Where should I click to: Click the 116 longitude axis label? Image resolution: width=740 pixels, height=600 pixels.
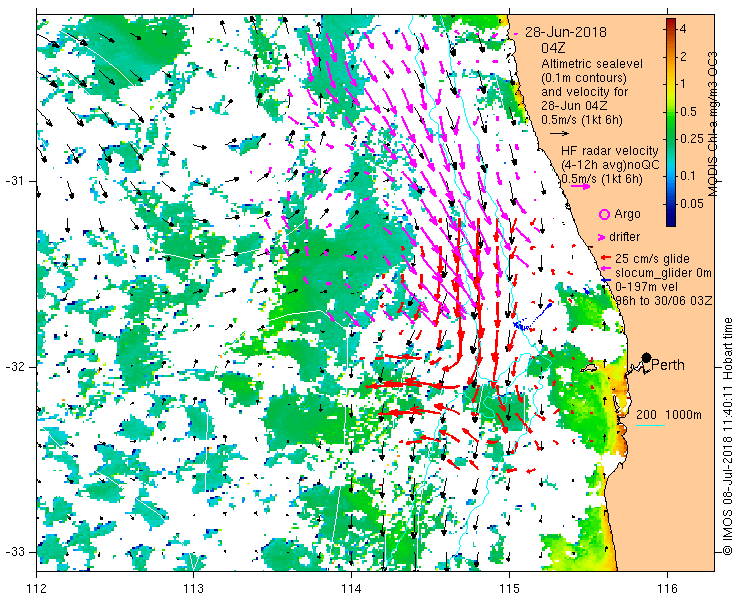(667, 589)
